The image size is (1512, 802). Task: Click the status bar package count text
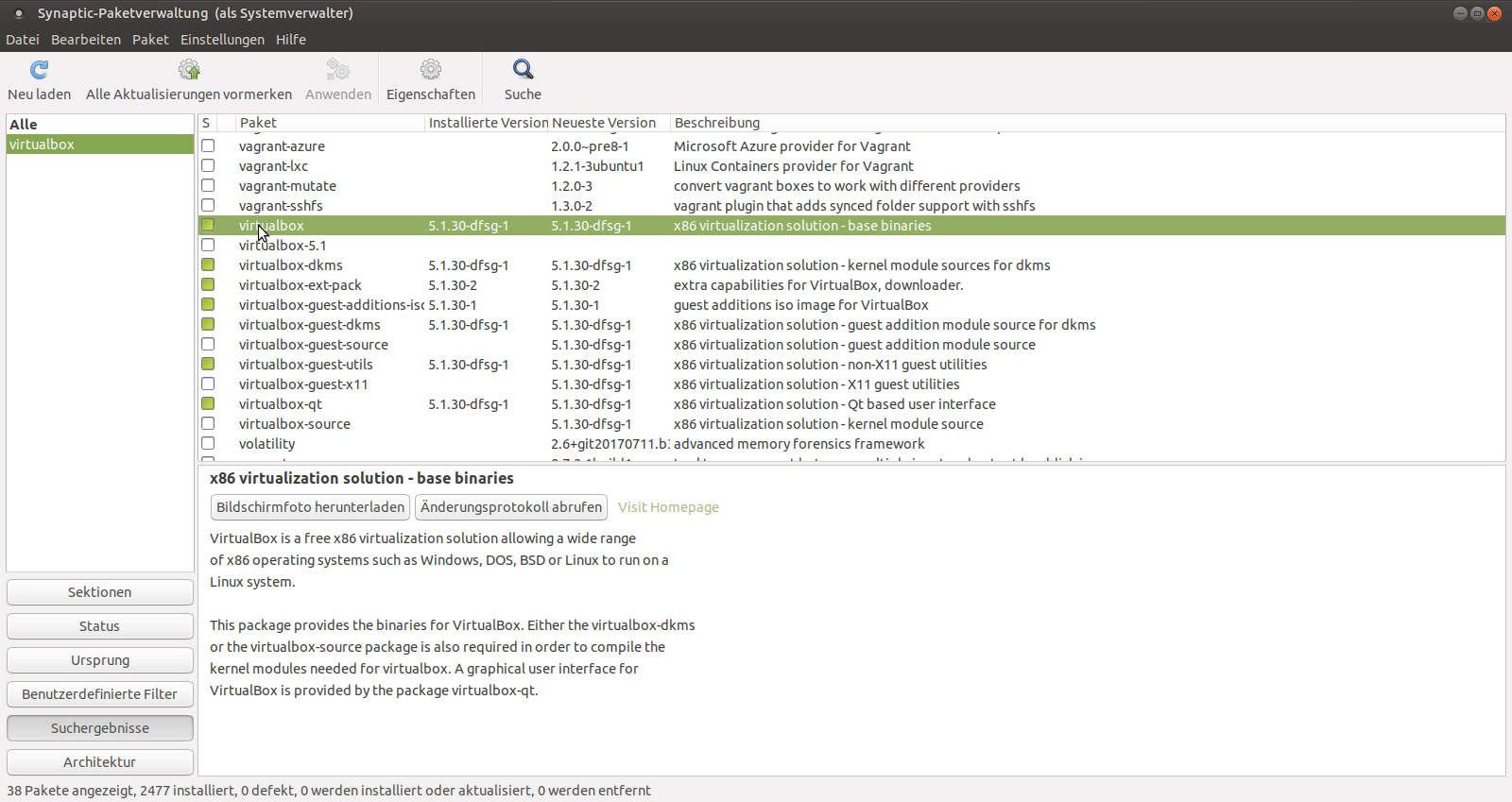pos(329,791)
